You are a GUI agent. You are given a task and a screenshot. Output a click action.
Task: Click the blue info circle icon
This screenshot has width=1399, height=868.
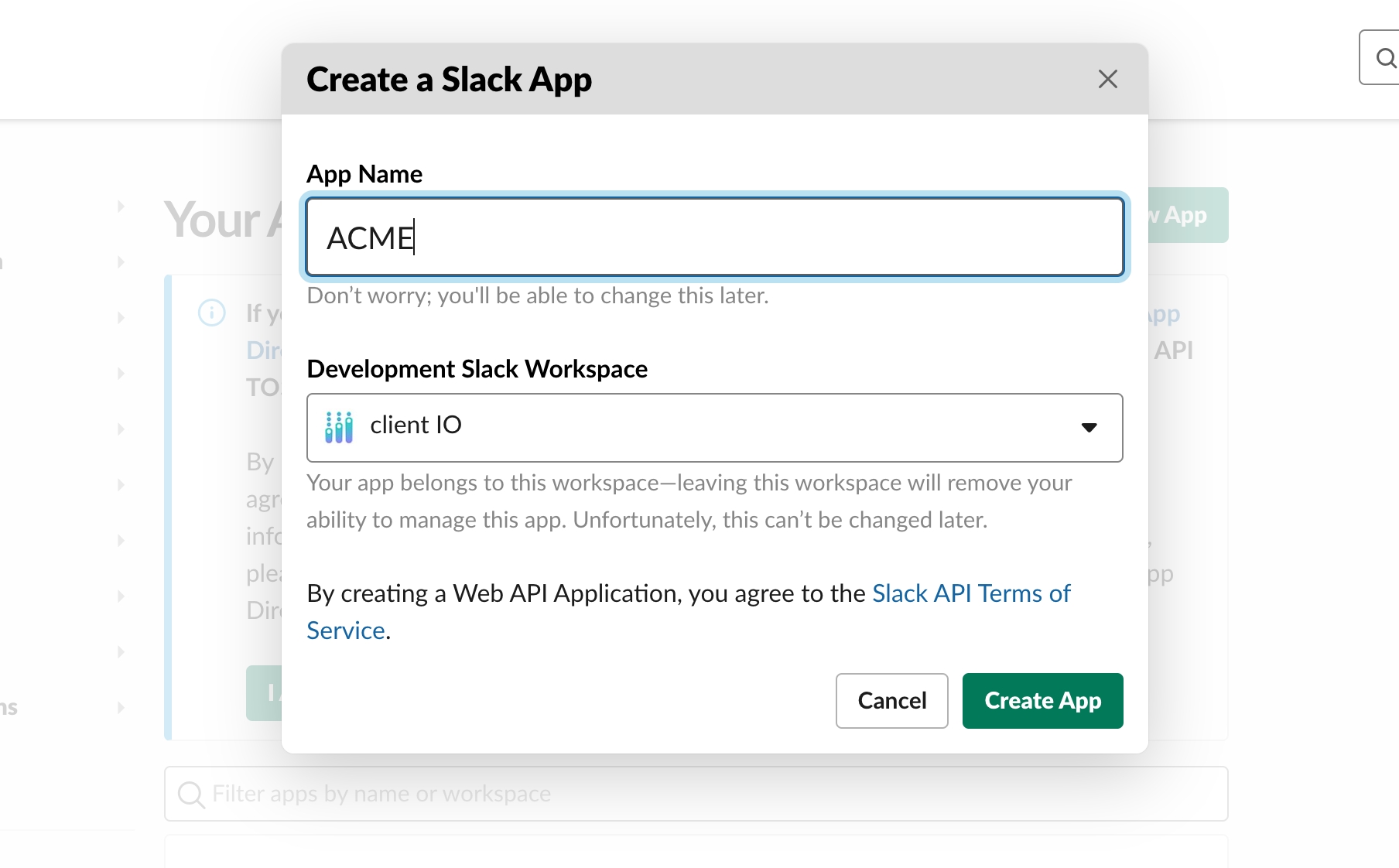[212, 313]
